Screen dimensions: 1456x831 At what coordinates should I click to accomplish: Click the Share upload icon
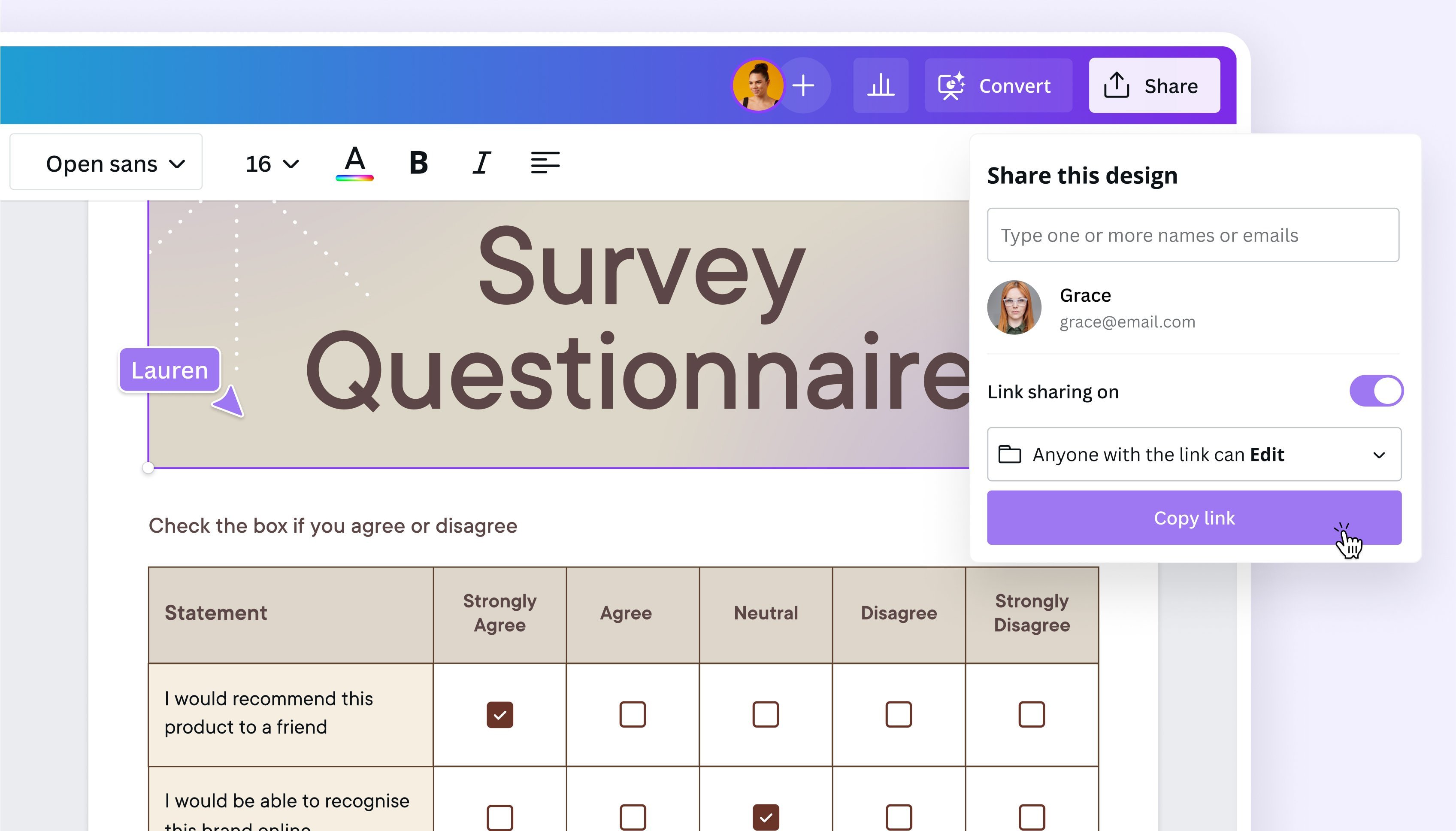pos(1117,85)
